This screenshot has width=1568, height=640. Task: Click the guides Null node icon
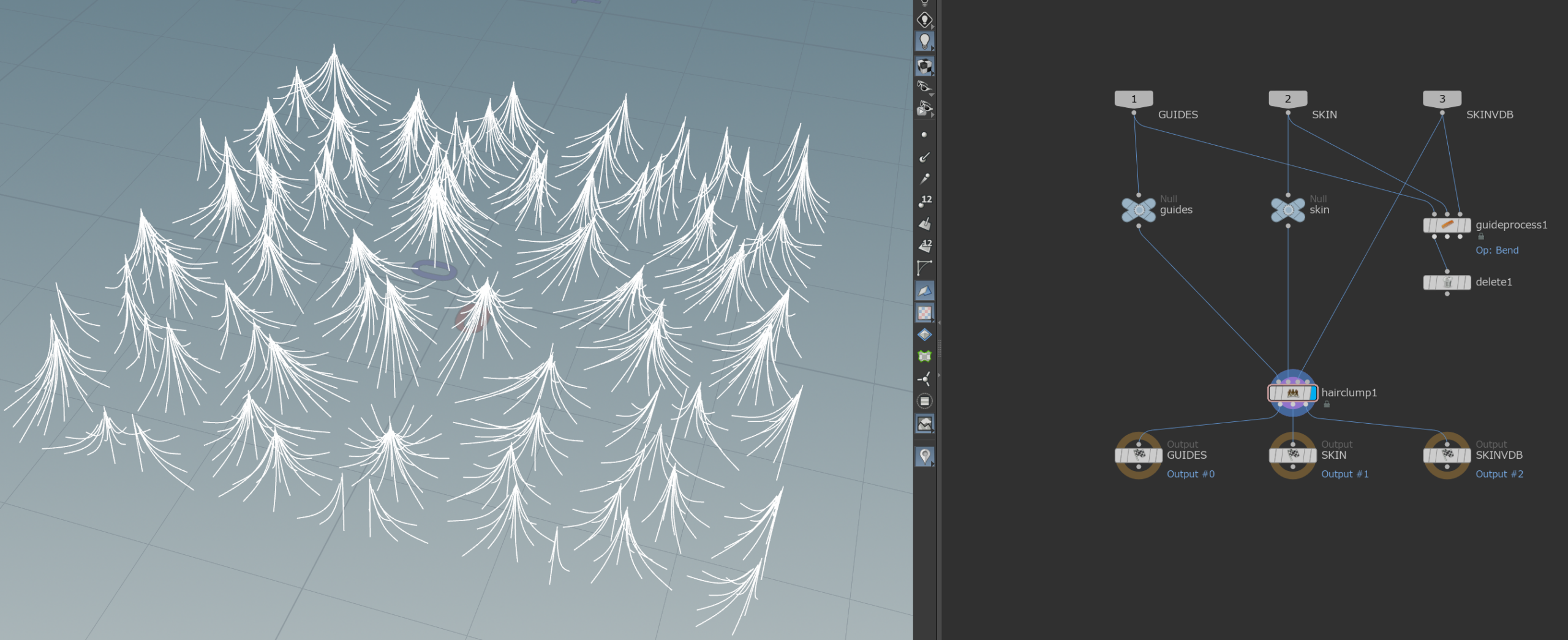pyautogui.click(x=1138, y=210)
